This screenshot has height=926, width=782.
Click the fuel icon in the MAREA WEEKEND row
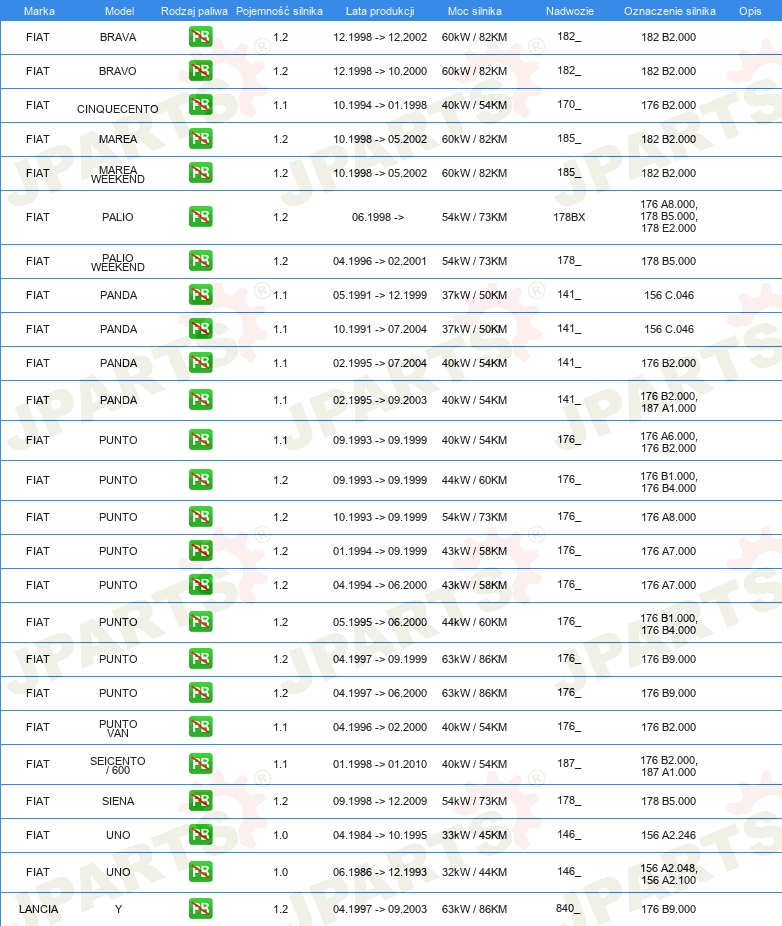201,173
